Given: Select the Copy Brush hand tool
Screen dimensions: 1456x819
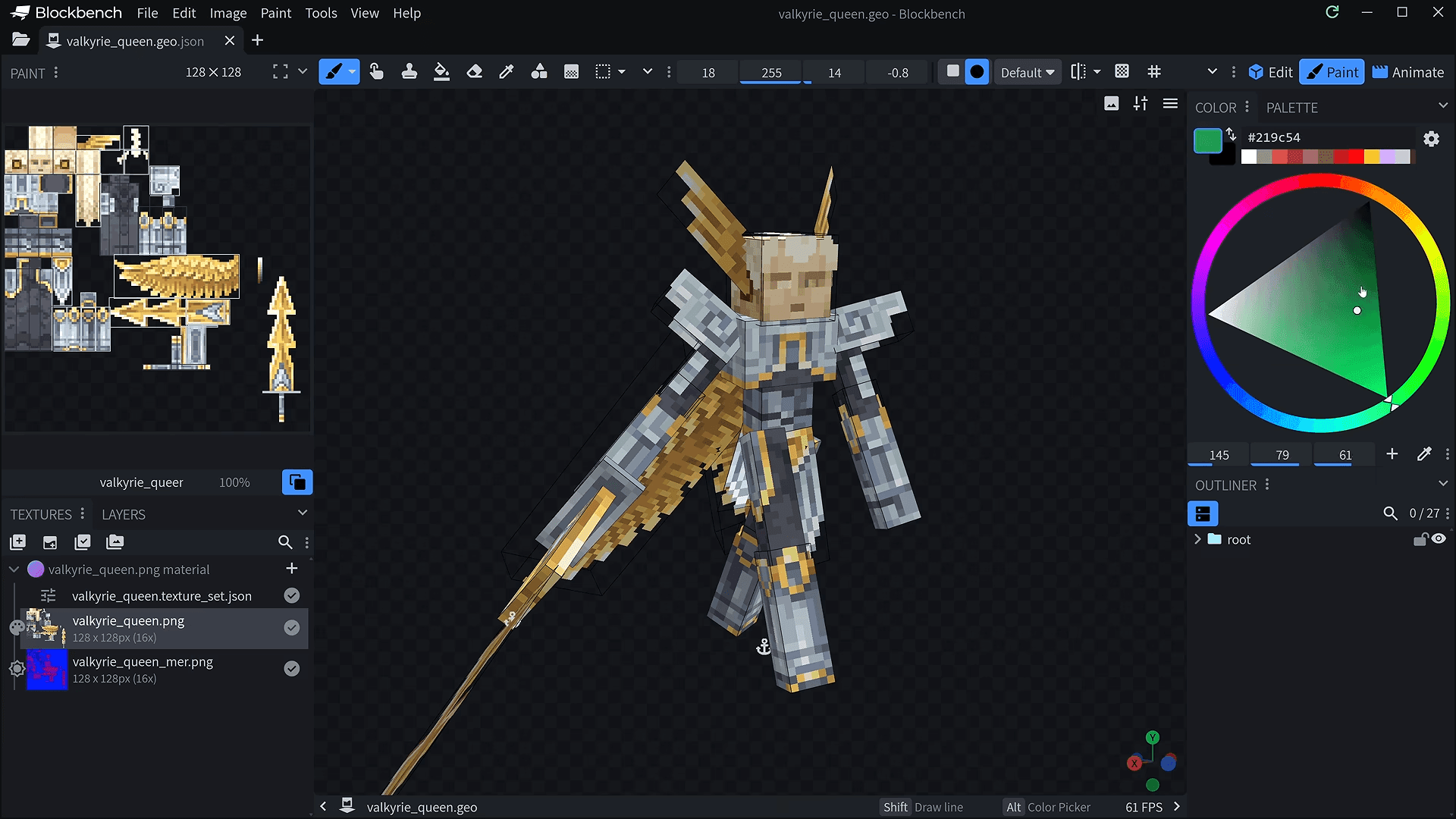Looking at the screenshot, I should [376, 72].
